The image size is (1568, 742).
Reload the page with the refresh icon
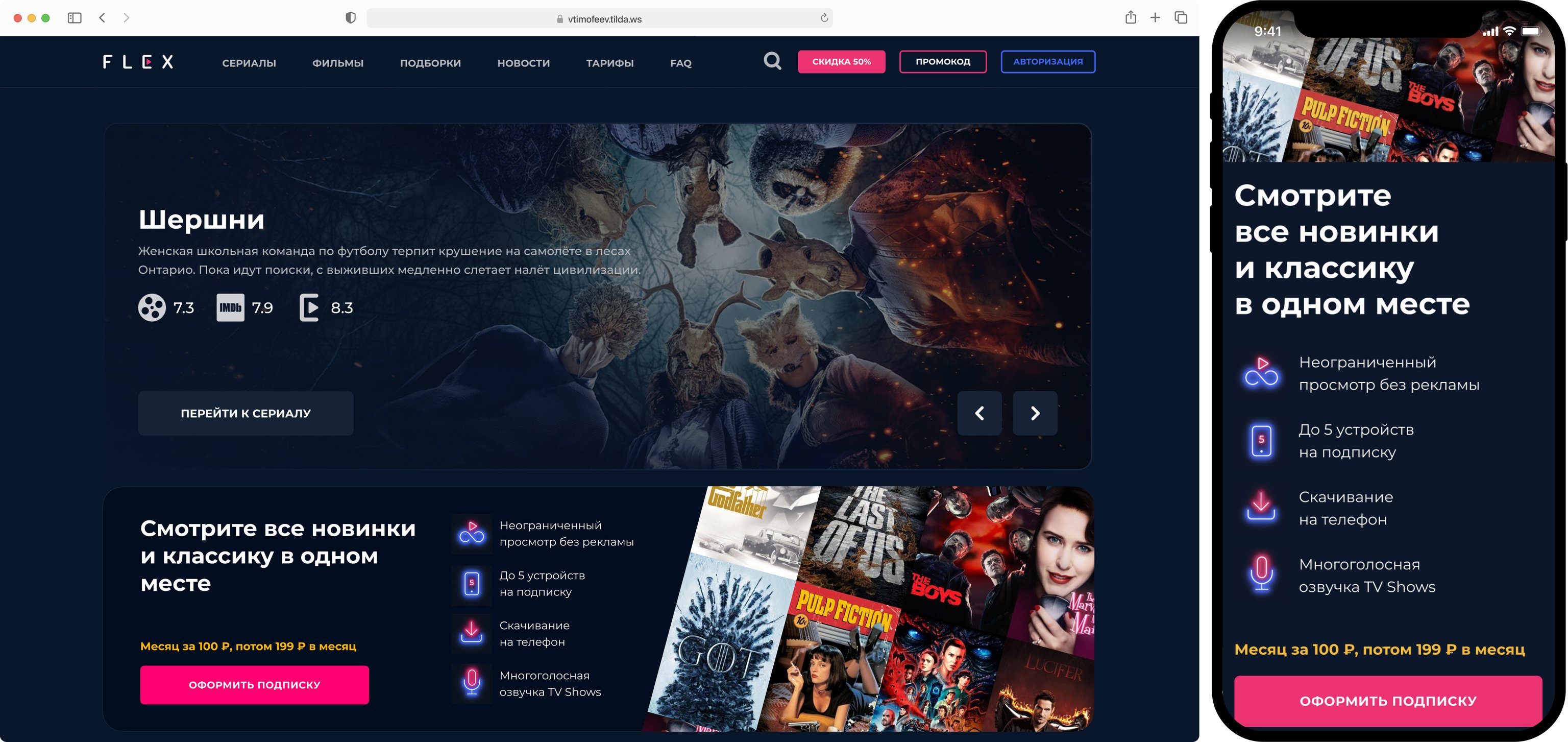tap(824, 18)
